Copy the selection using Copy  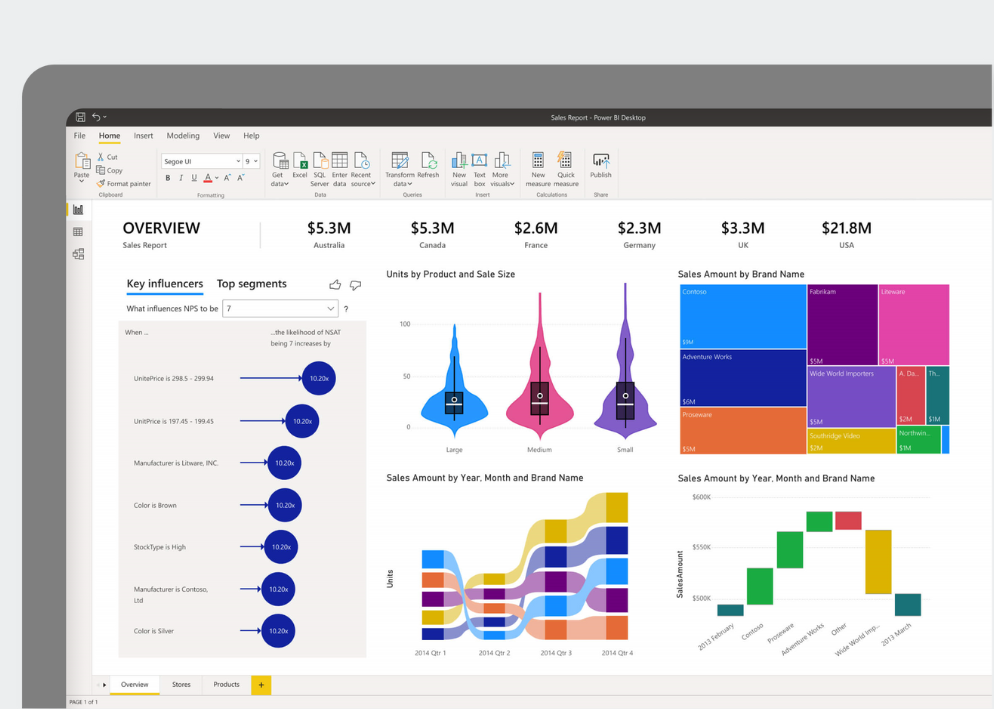tap(109, 170)
